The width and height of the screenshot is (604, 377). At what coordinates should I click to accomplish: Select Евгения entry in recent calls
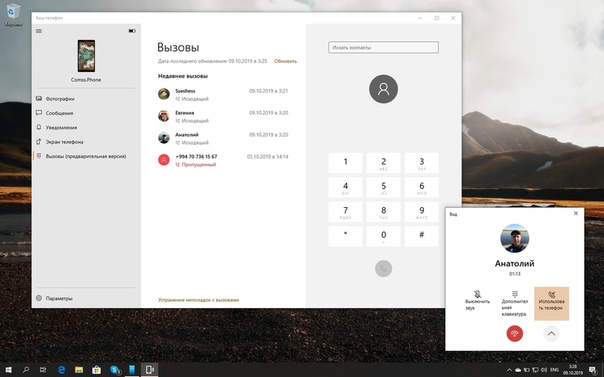click(x=223, y=116)
